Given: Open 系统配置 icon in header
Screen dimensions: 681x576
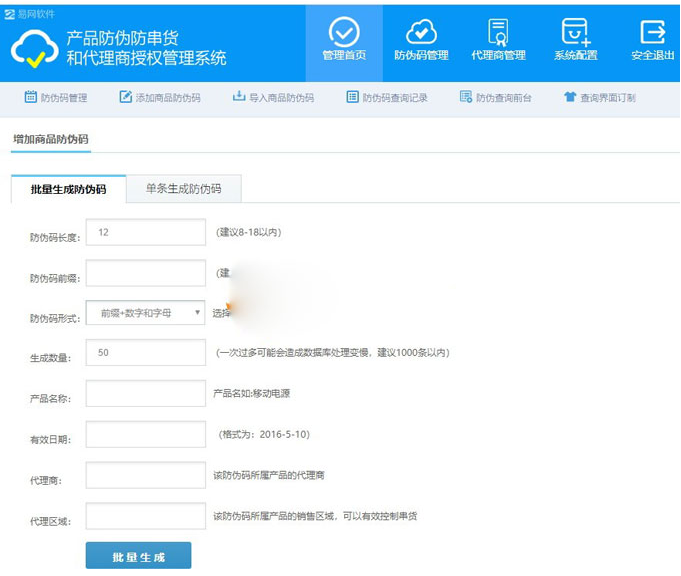Looking at the screenshot, I should pyautogui.click(x=575, y=30).
